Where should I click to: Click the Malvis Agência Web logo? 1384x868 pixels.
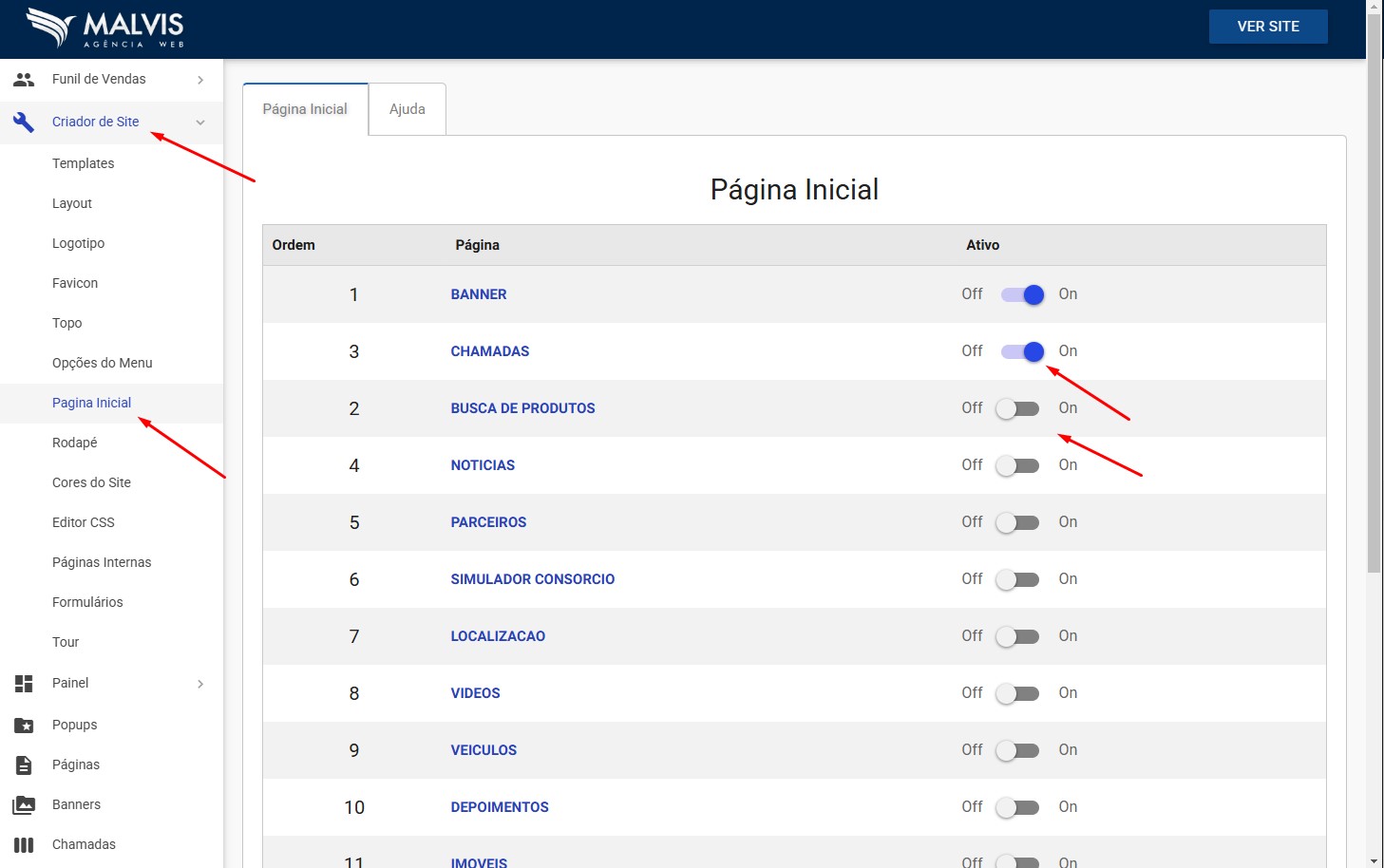tap(104, 28)
